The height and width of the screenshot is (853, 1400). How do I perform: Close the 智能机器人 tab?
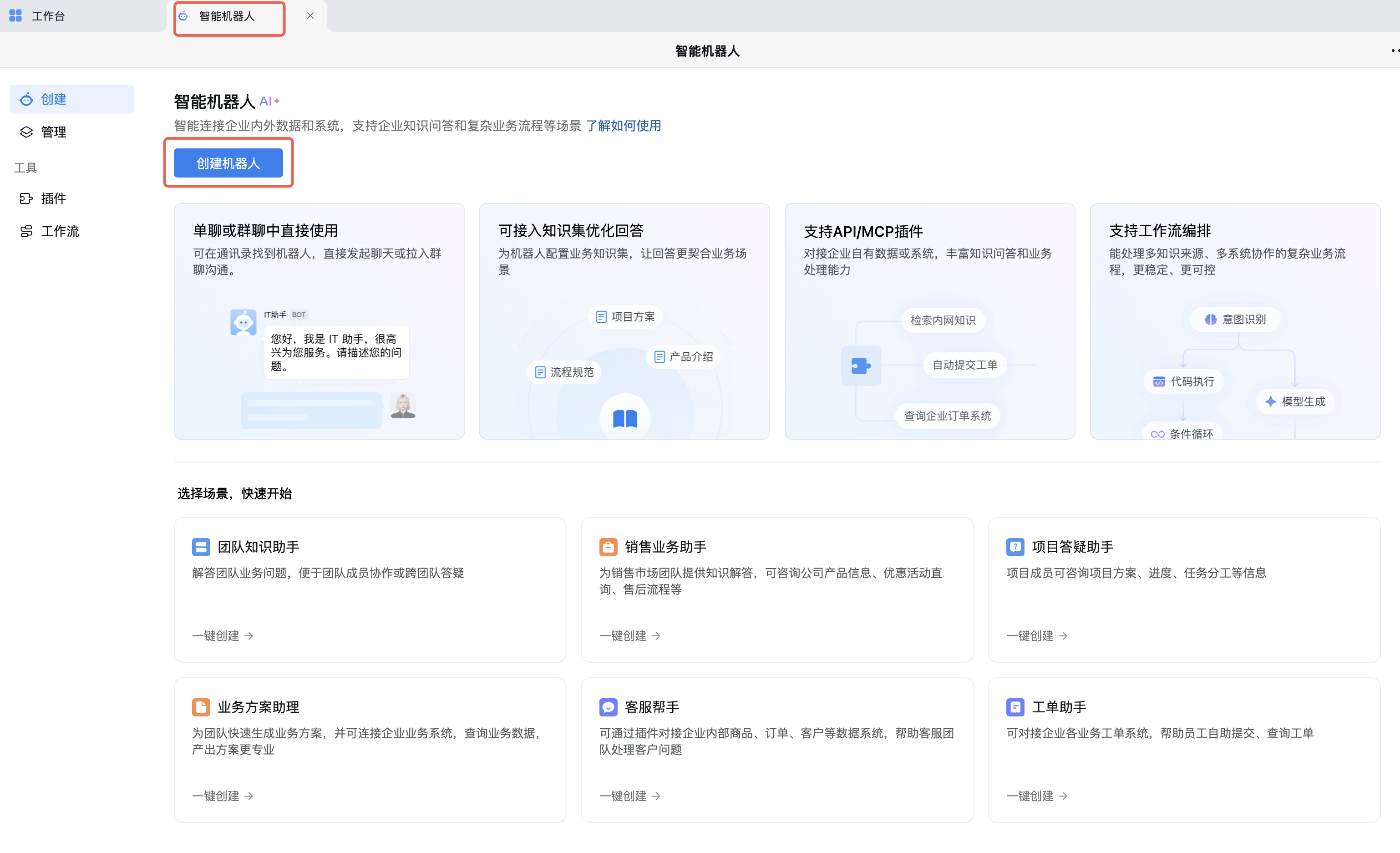click(310, 16)
